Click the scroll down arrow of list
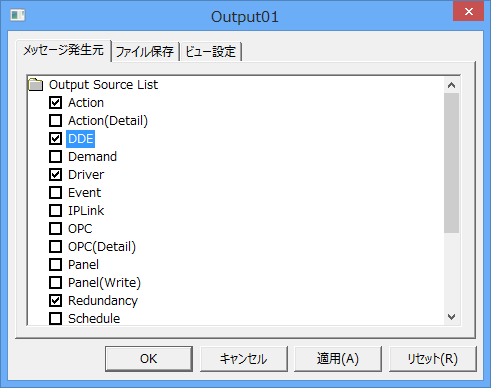491x388 pixels. tap(452, 317)
